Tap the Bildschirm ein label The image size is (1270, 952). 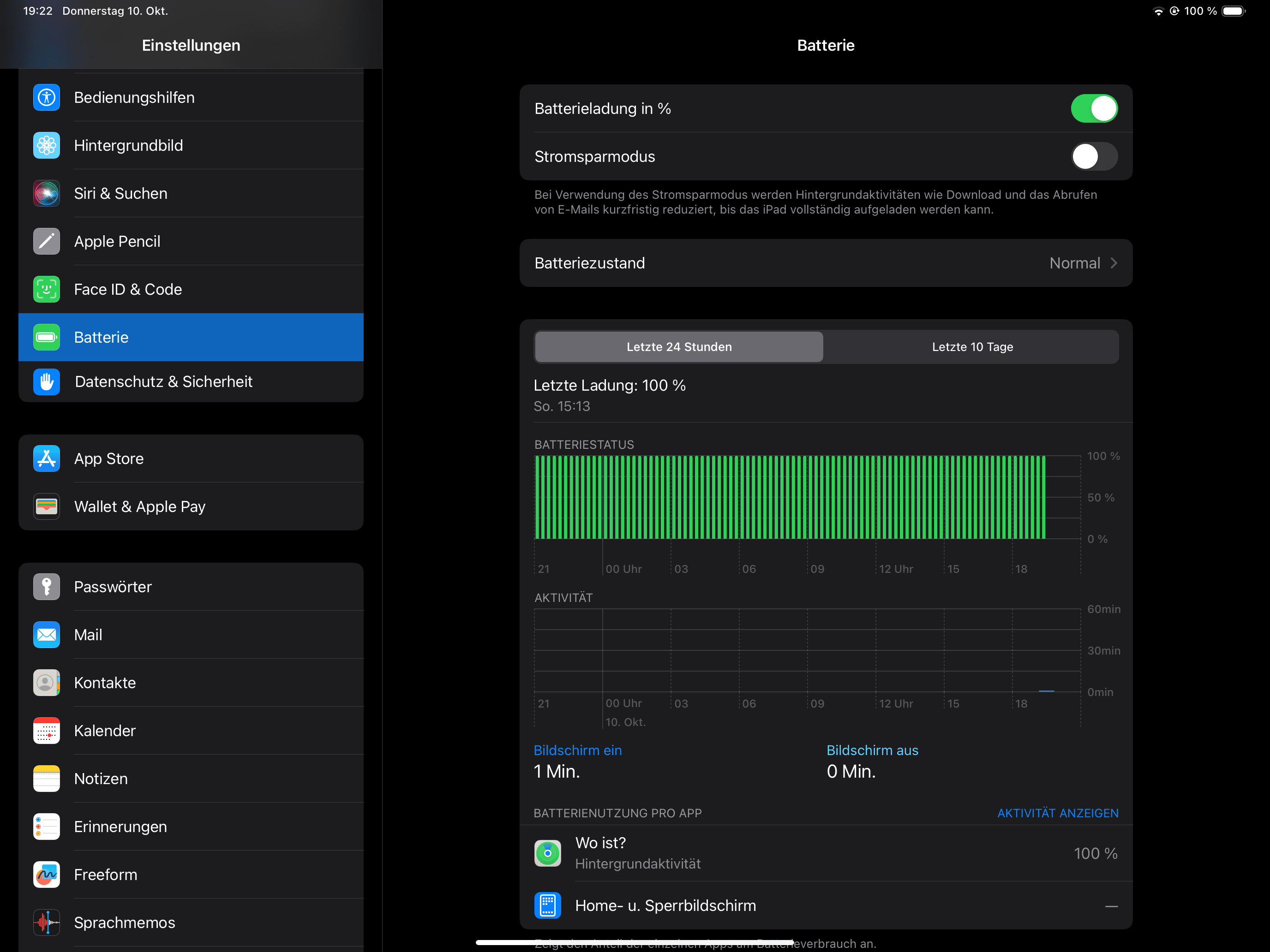[577, 750]
